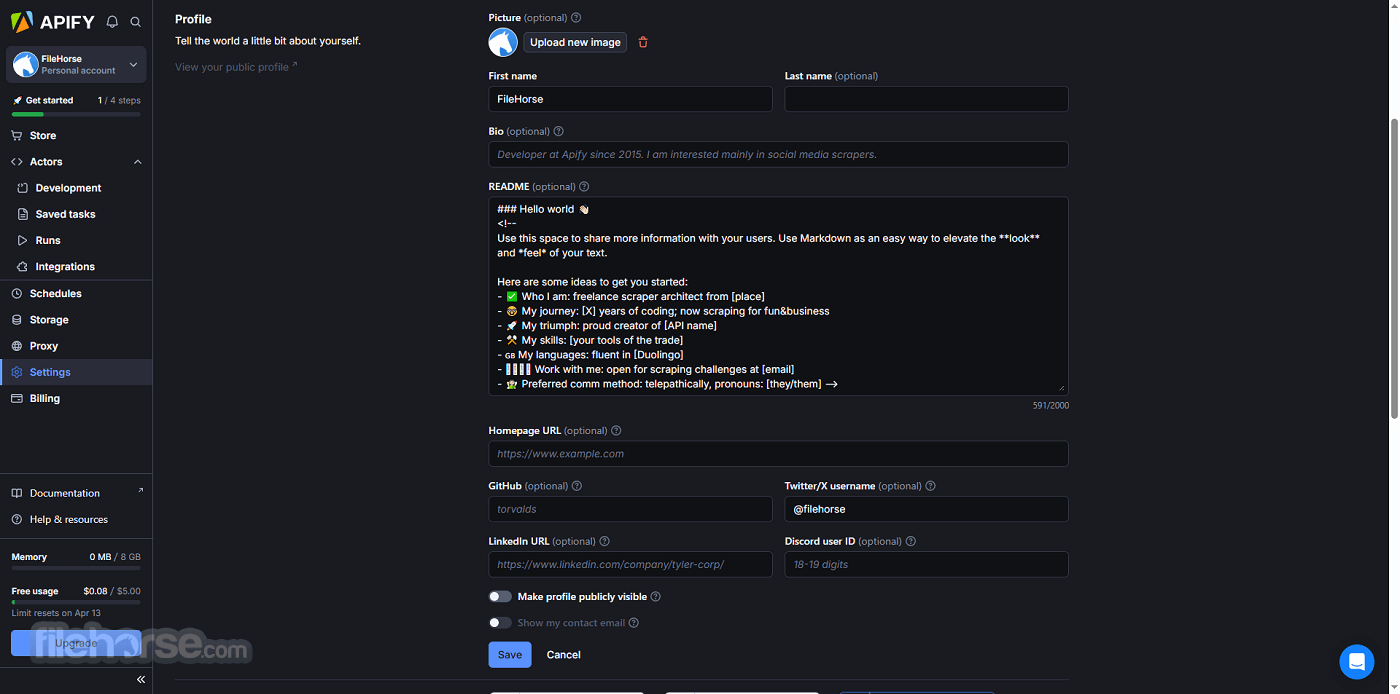
Task: Click the Proxy globe icon
Action: pyautogui.click(x=17, y=346)
